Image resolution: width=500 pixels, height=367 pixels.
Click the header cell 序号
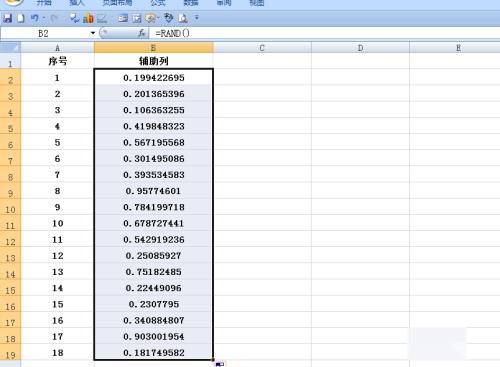57,61
